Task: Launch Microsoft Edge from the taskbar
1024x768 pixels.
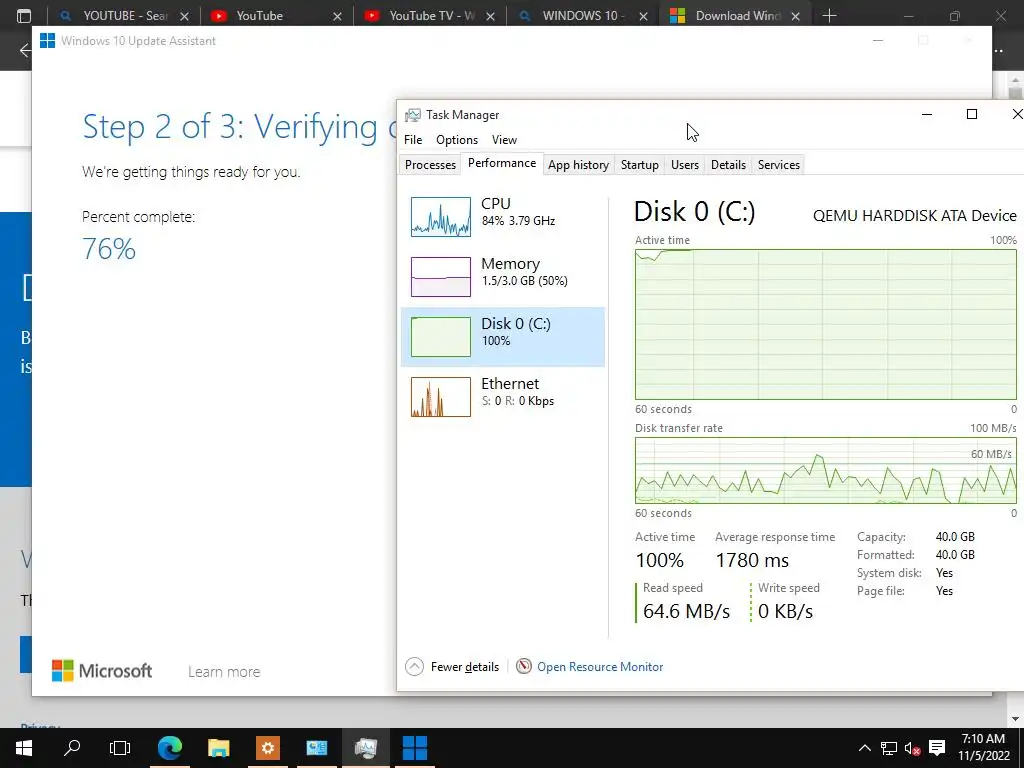Action: pos(170,748)
